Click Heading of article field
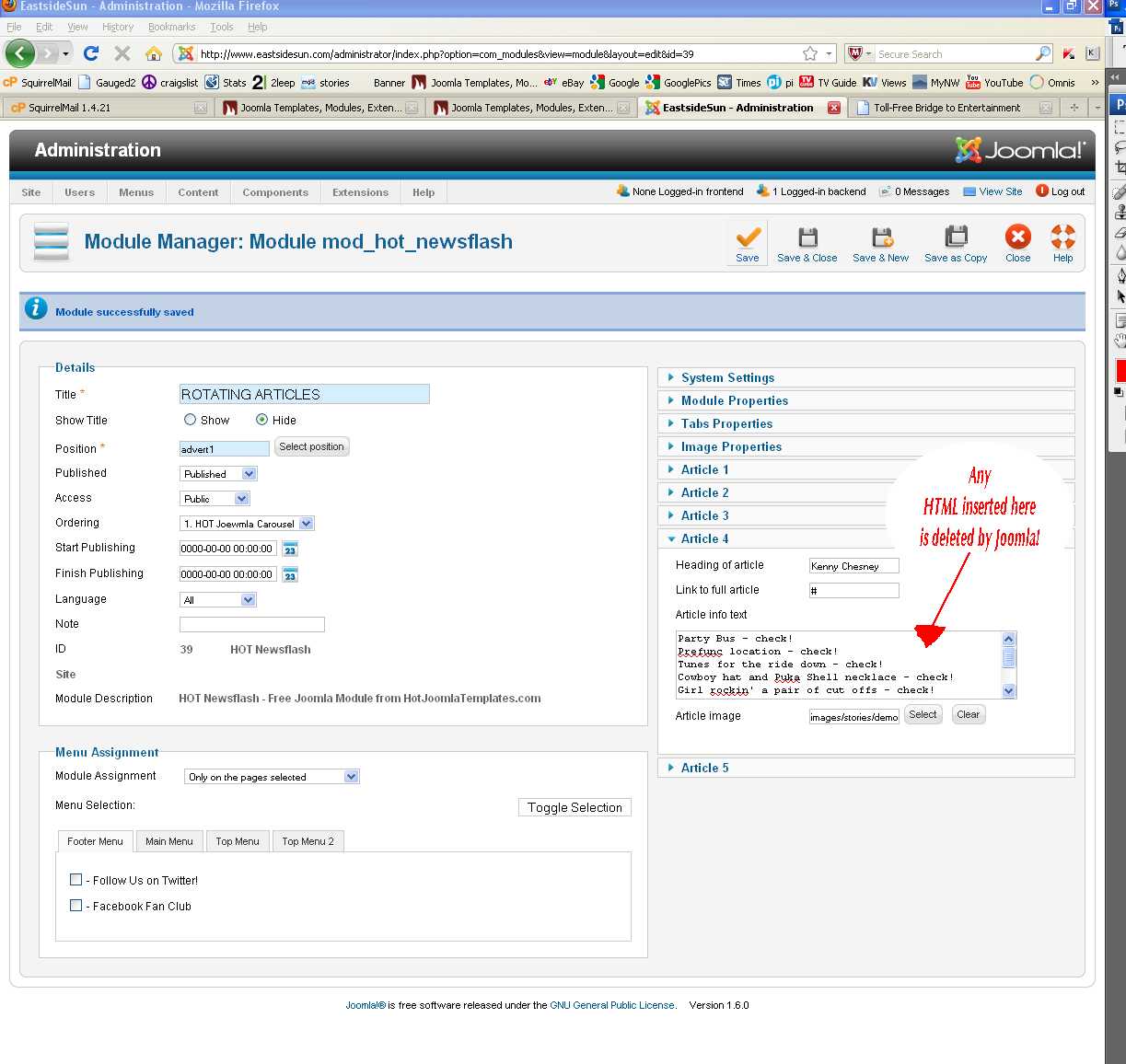The width and height of the screenshot is (1126, 1064). tap(853, 566)
